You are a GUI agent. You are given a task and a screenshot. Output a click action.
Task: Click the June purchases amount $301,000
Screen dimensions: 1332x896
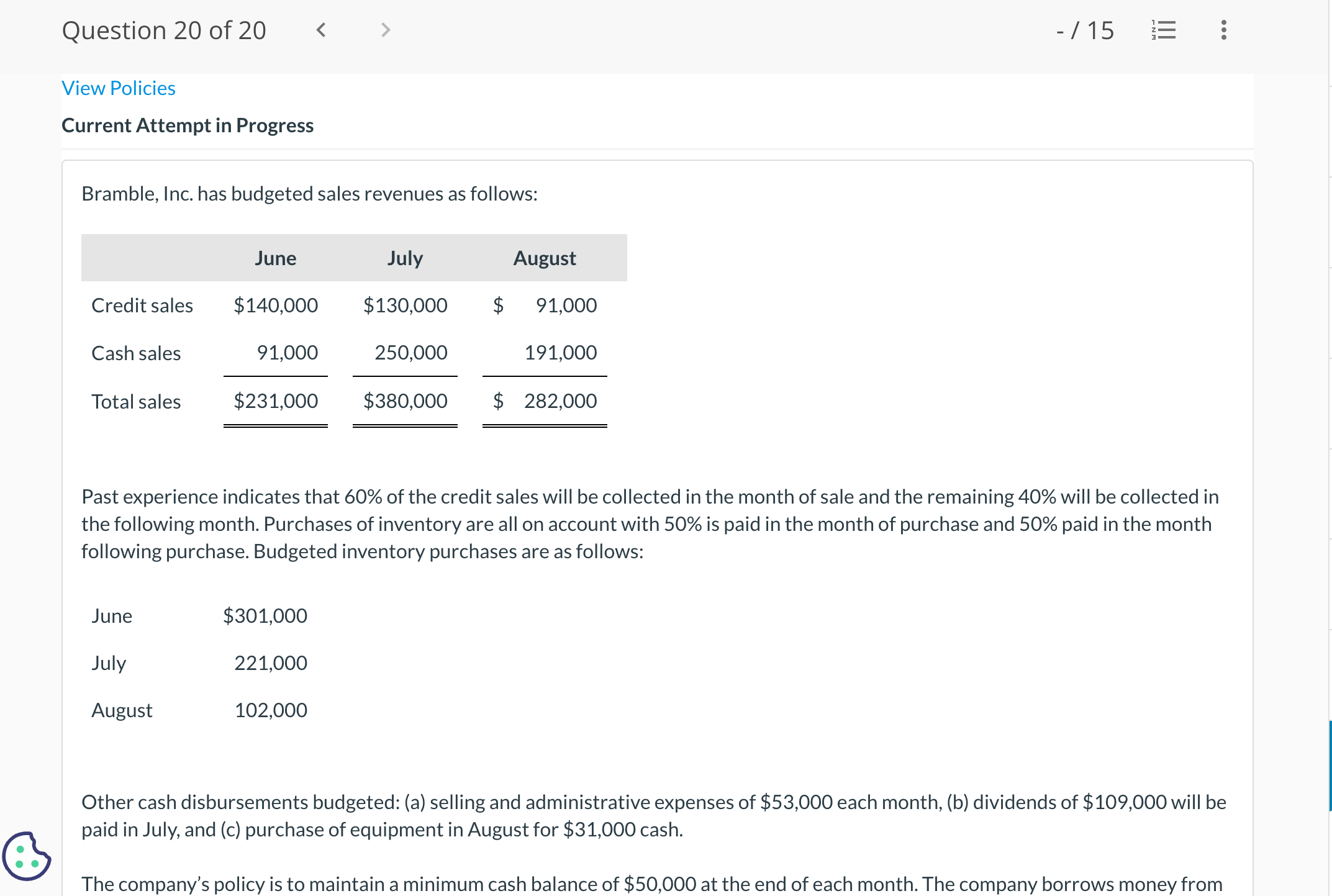(x=265, y=616)
